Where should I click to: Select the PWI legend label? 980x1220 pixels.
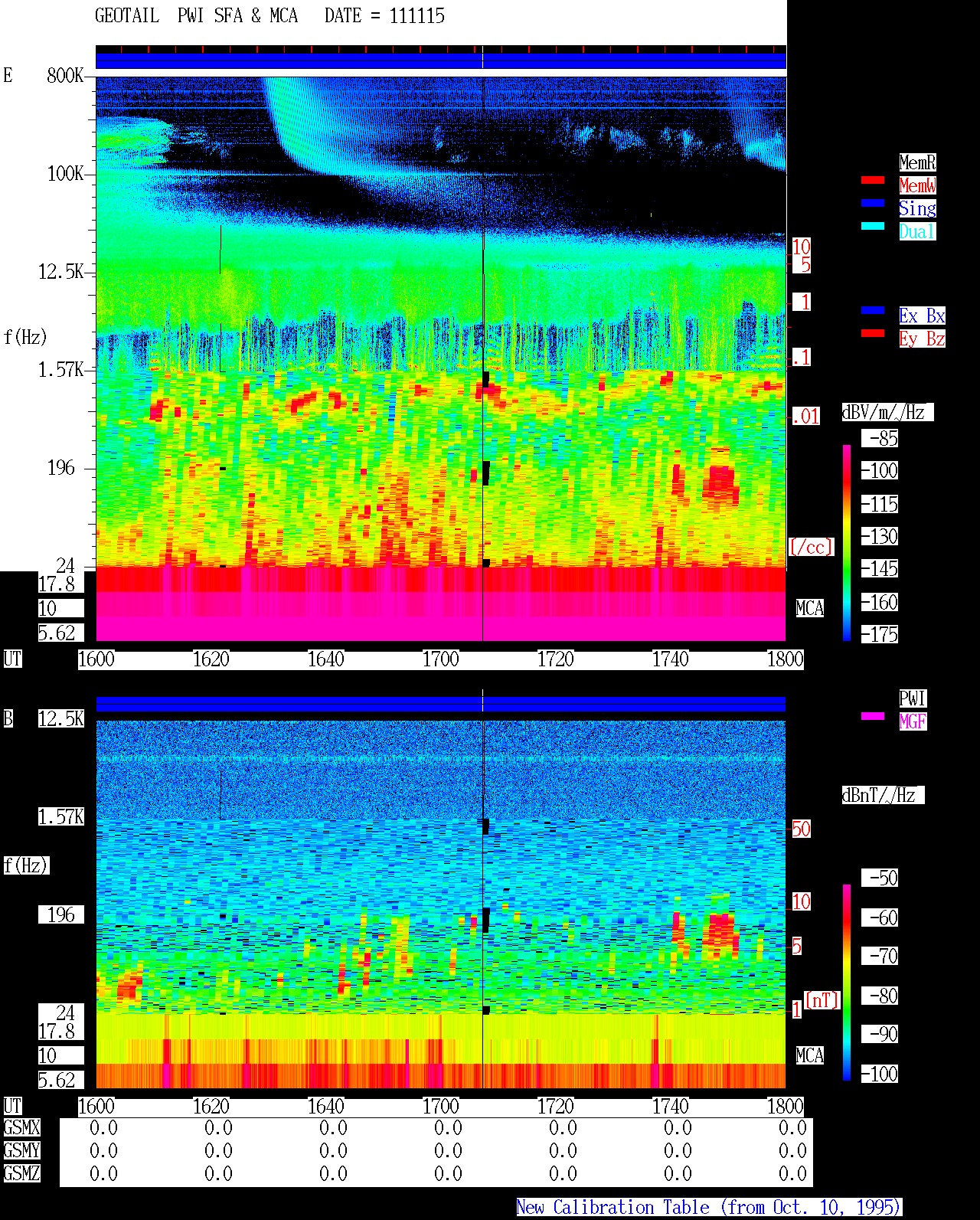point(913,698)
